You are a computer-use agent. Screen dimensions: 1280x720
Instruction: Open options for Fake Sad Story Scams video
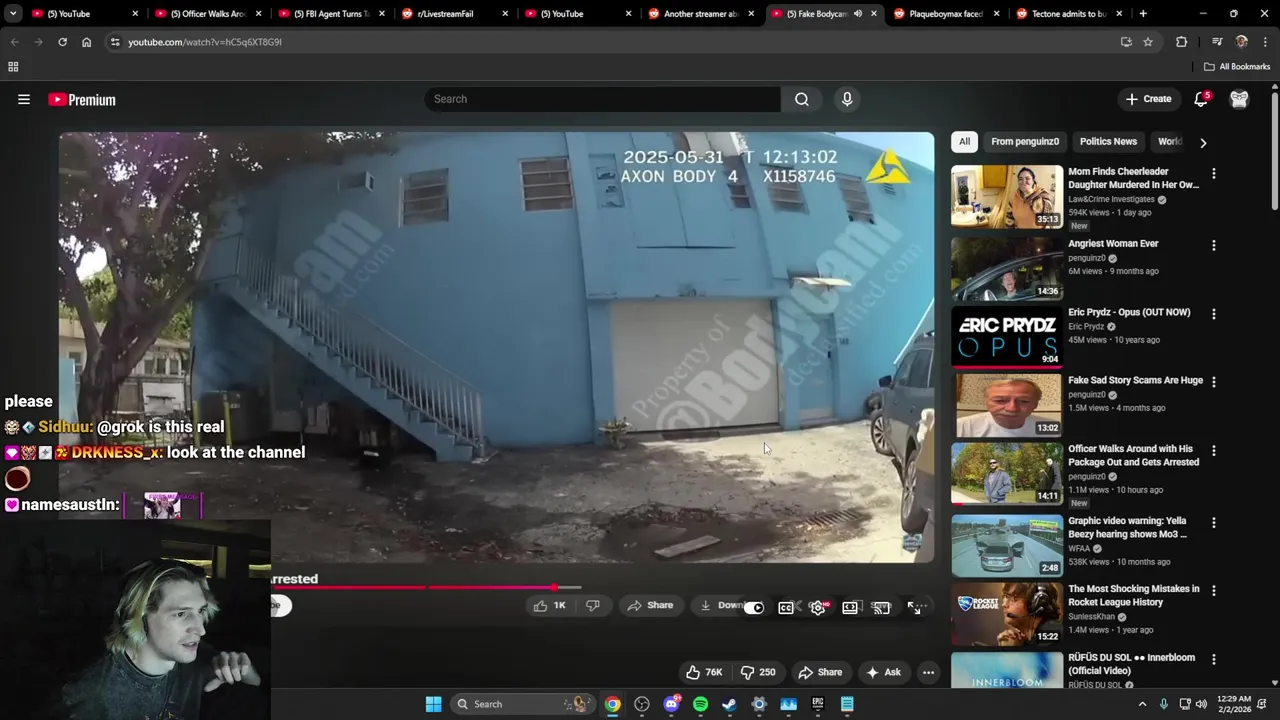pyautogui.click(x=1214, y=382)
